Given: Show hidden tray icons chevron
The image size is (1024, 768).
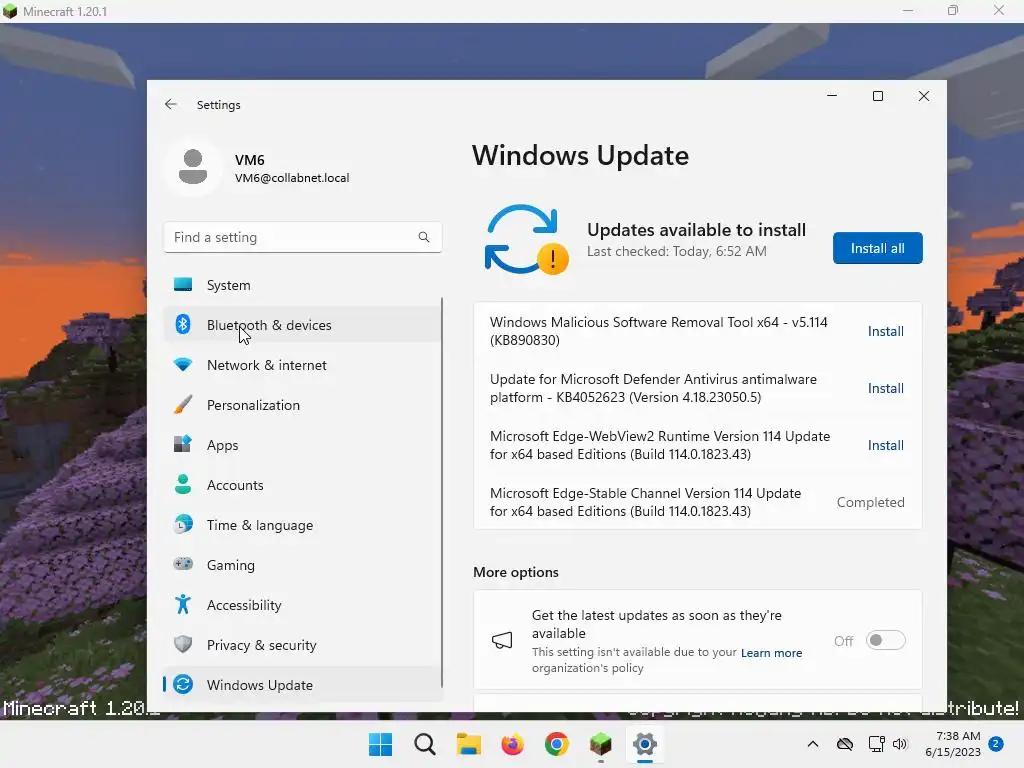Looking at the screenshot, I should (x=812, y=744).
